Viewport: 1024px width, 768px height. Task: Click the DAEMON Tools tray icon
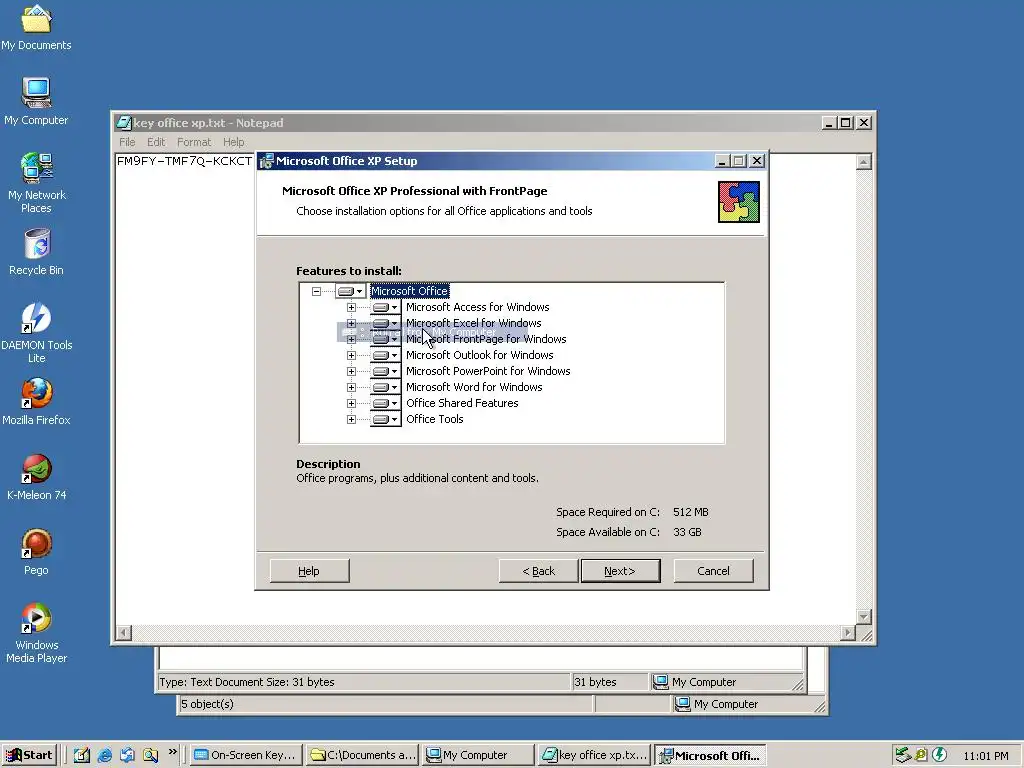pyautogui.click(x=940, y=755)
